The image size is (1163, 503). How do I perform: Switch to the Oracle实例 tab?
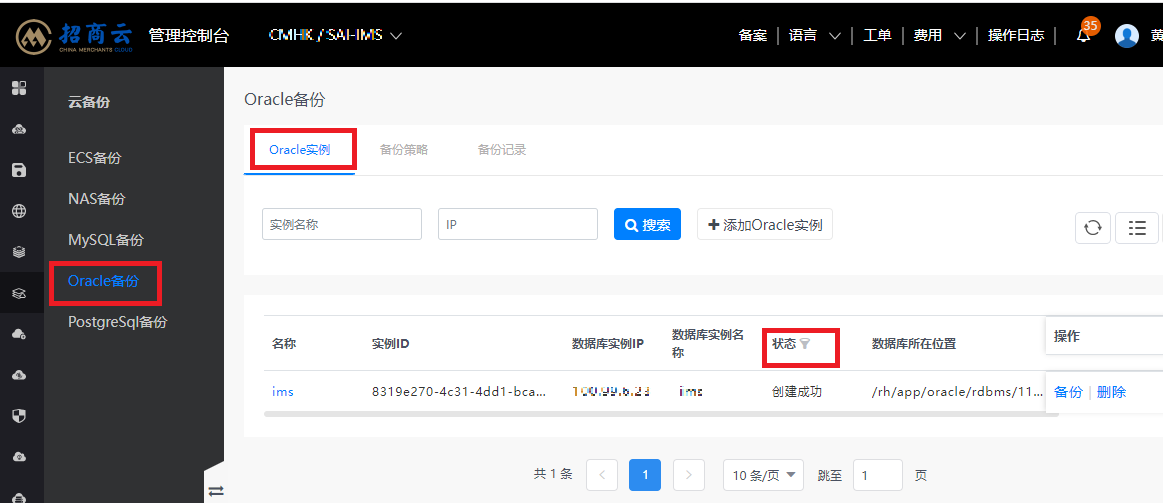click(x=300, y=149)
